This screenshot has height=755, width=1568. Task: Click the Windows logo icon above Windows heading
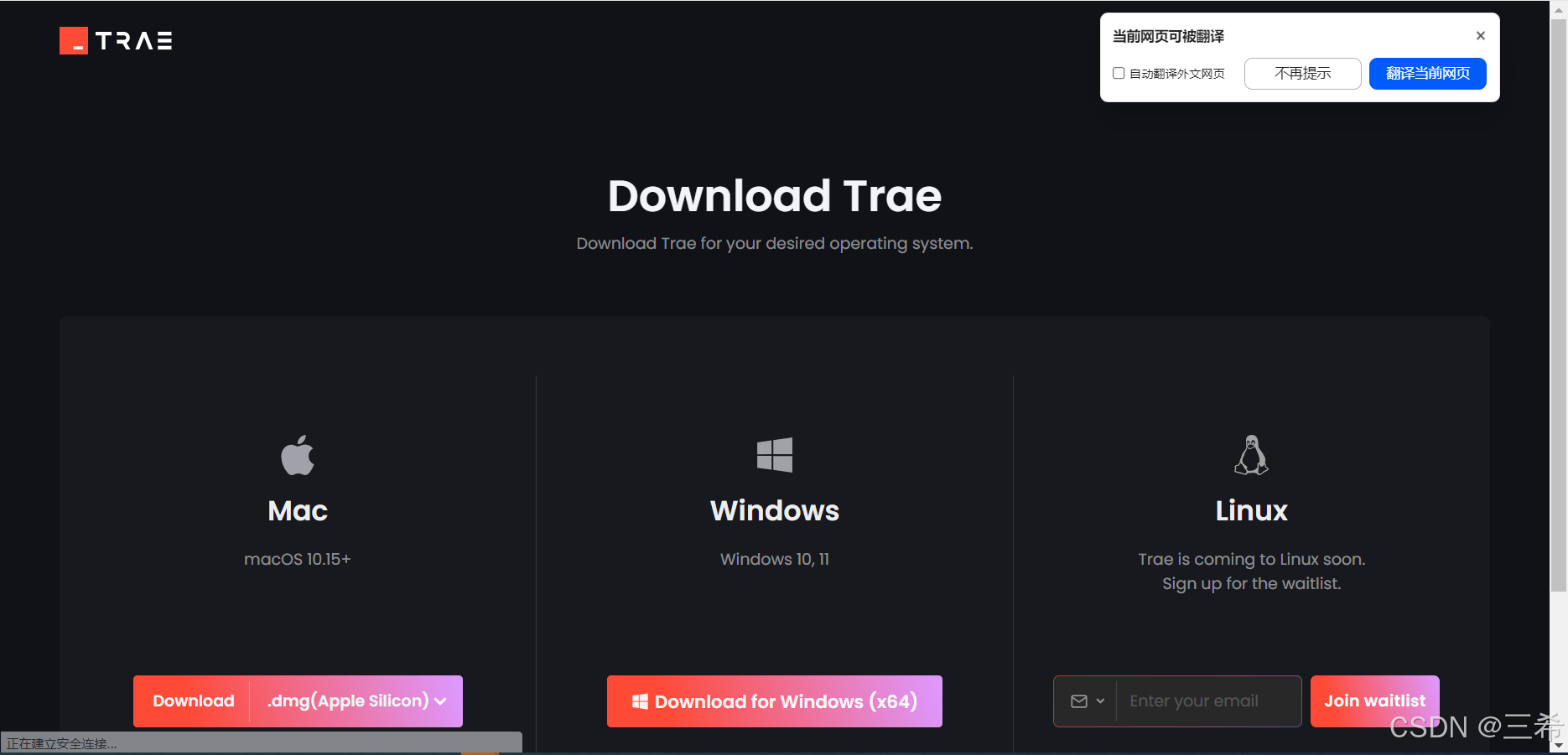775,455
